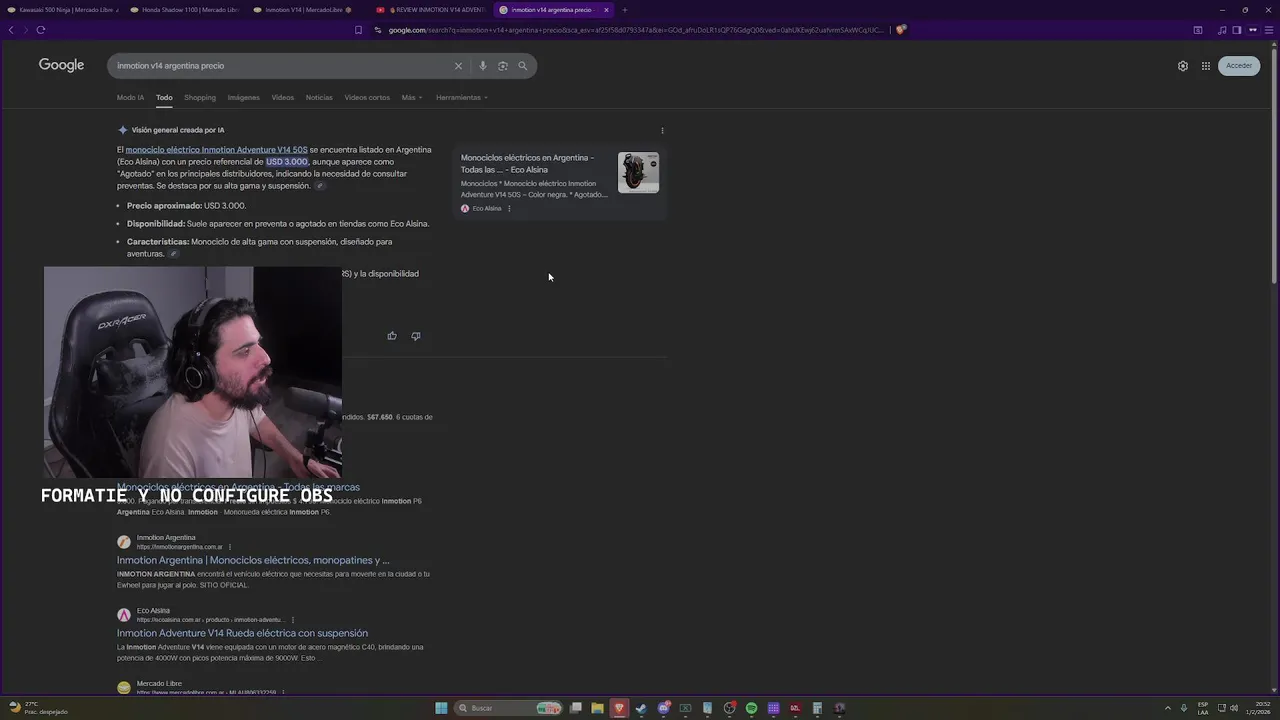This screenshot has width=1280, height=720.
Task: Open Inmotion Adventure V14 Rueda eléctrica link
Action: click(x=242, y=633)
